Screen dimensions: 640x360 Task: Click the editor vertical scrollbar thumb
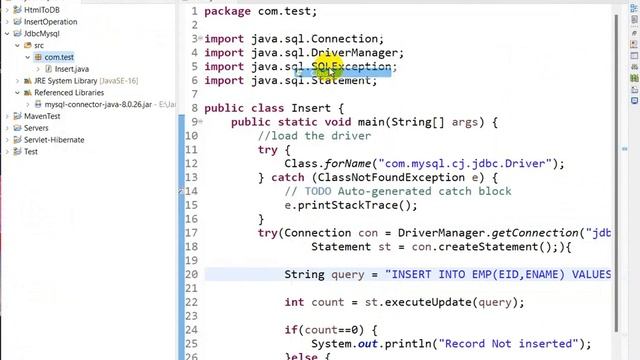[616, 173]
